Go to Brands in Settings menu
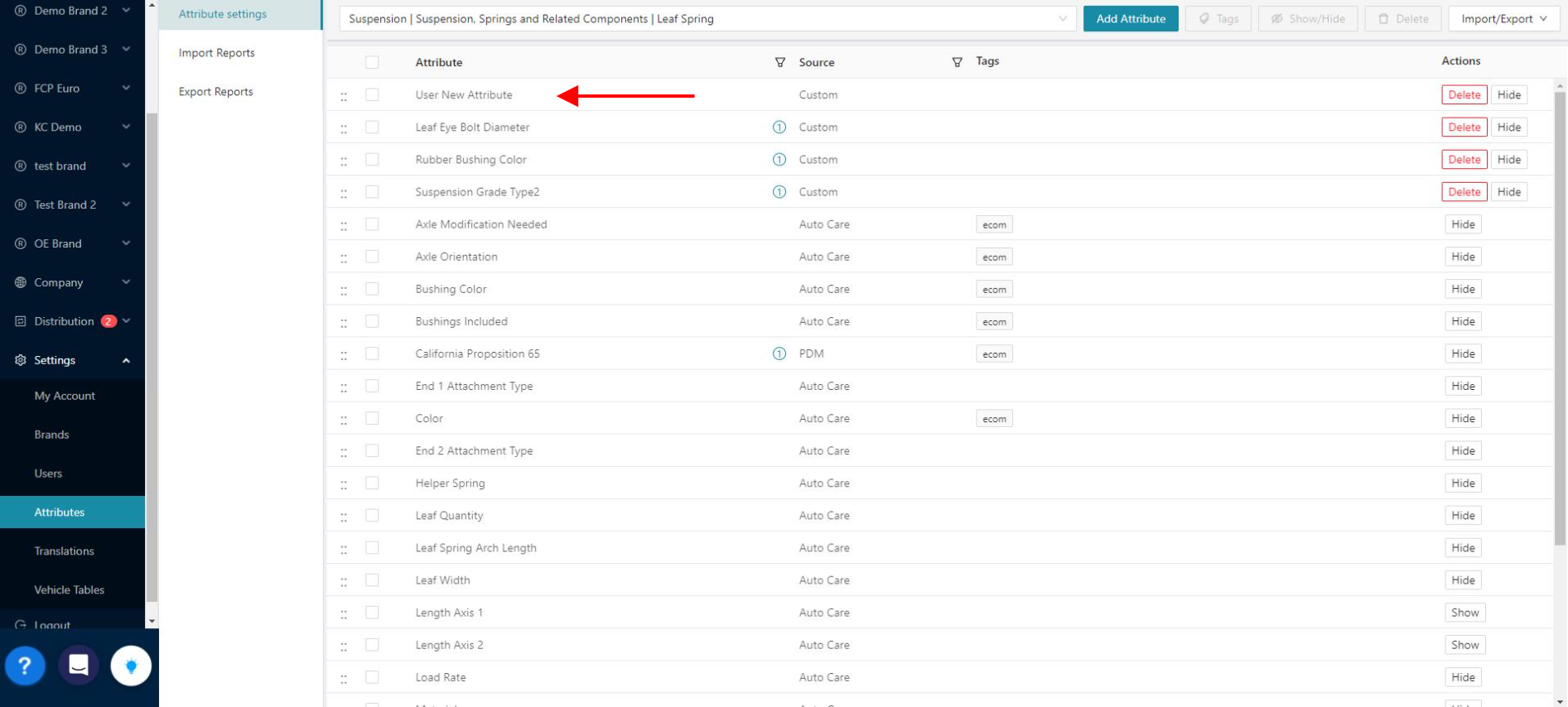This screenshot has width=1568, height=707. point(51,435)
